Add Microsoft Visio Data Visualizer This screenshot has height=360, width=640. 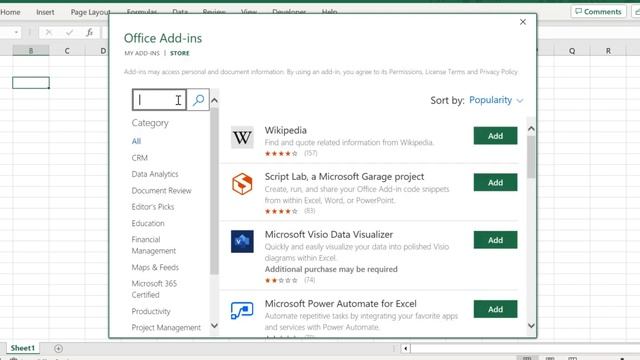pos(495,240)
